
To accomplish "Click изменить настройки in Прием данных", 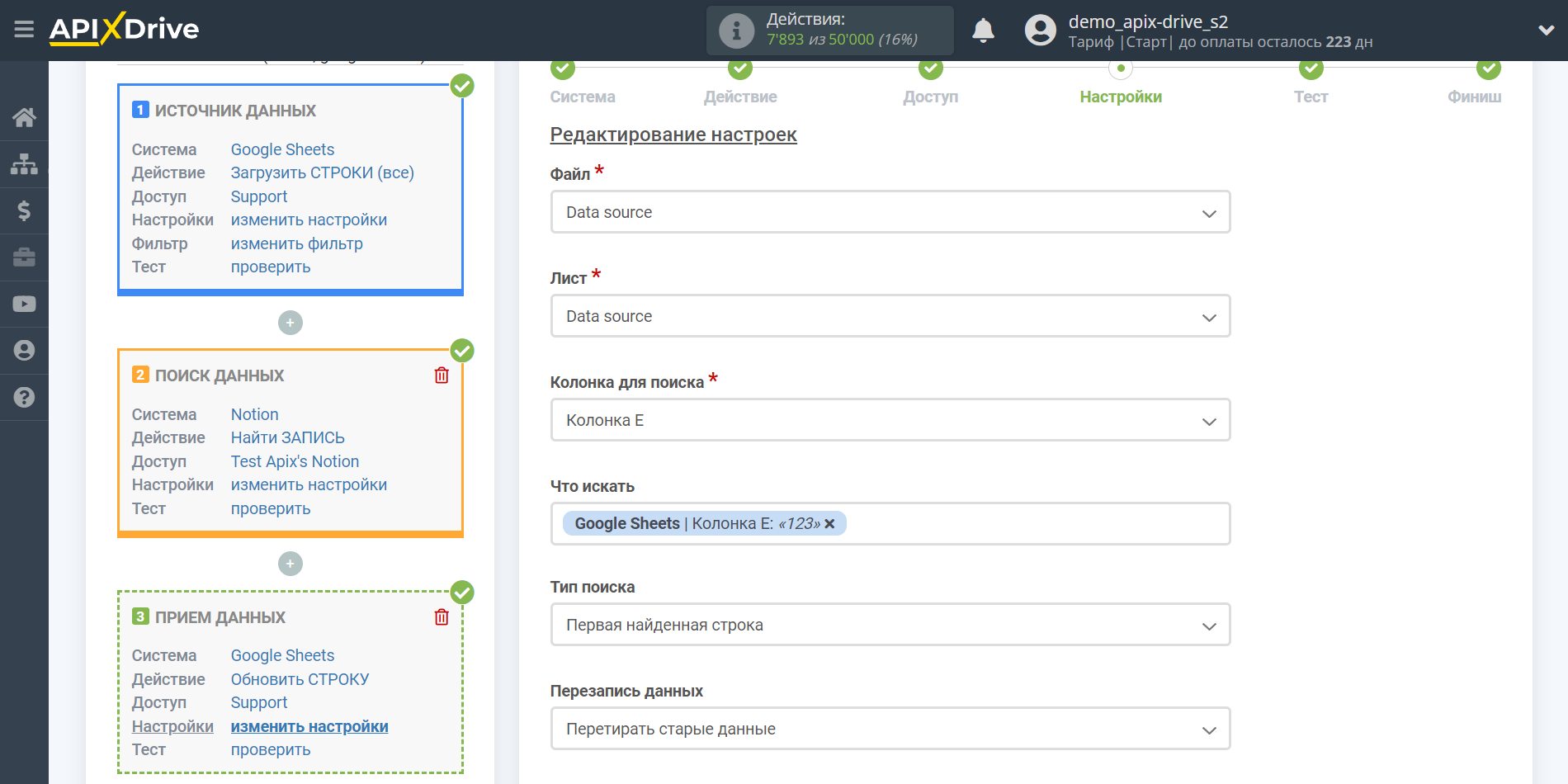I will [x=309, y=726].
